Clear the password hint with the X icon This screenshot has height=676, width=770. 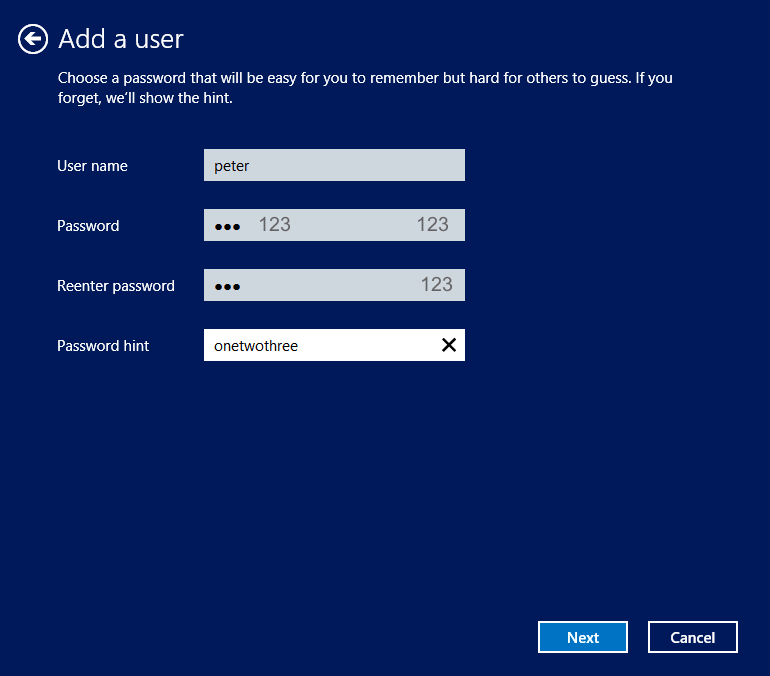(449, 345)
